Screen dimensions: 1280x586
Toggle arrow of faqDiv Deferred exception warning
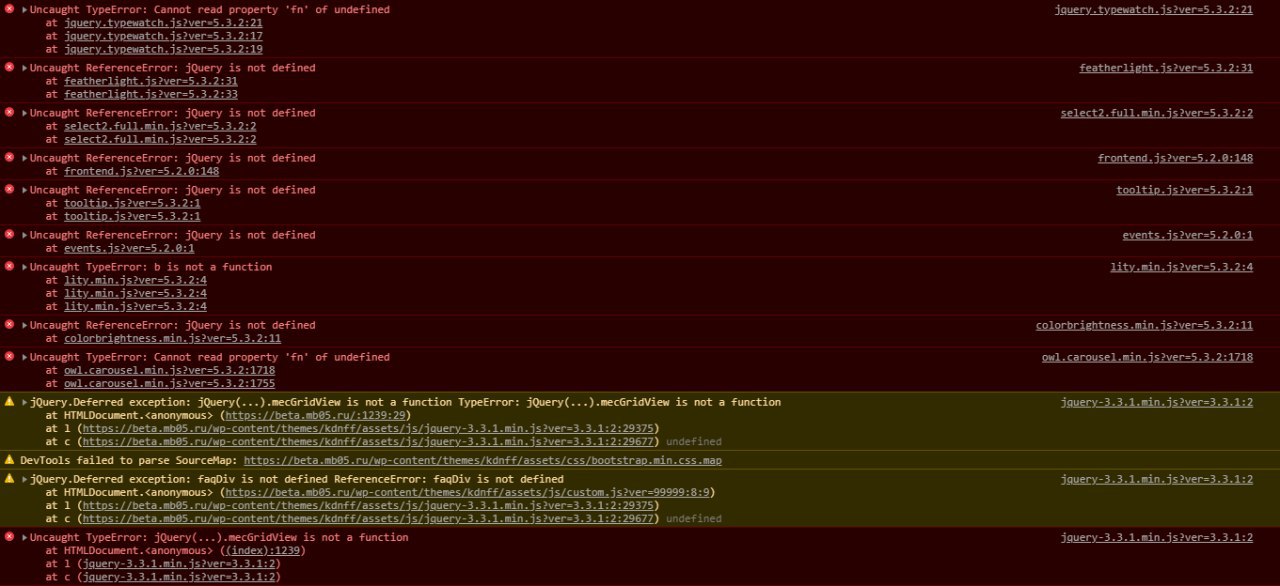tap(25, 479)
